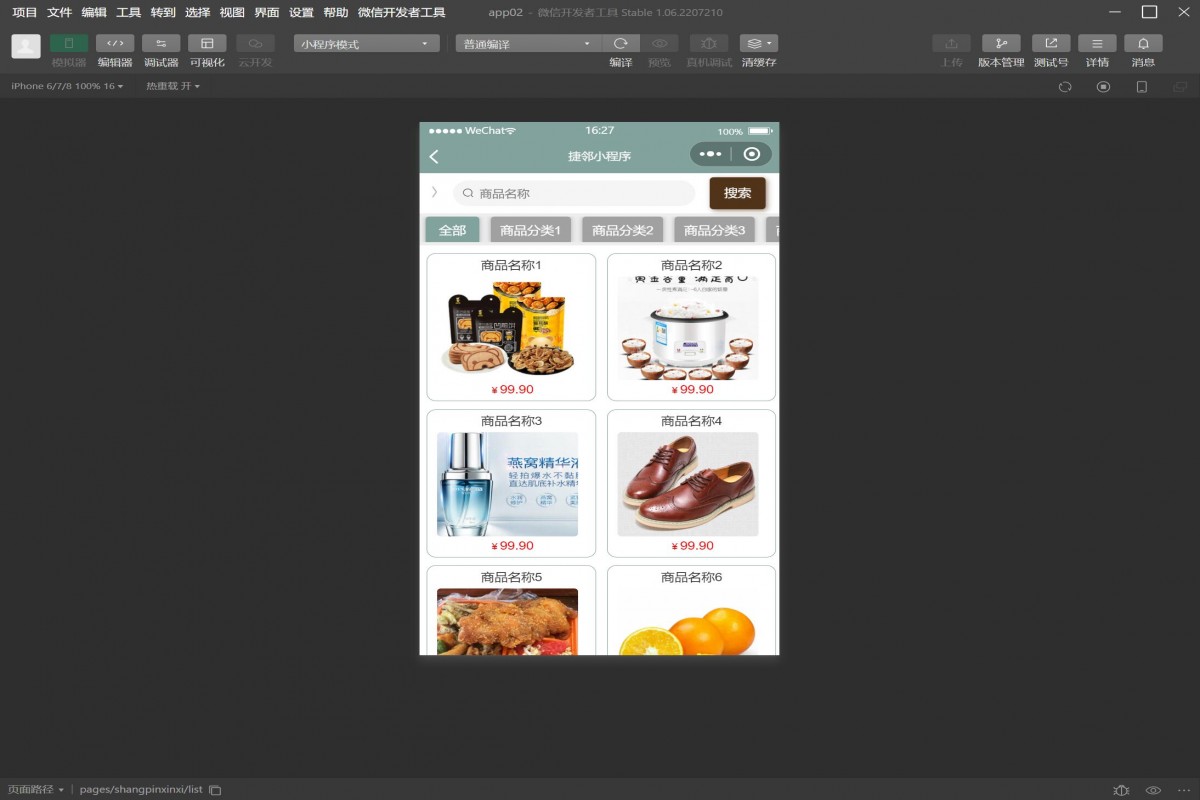This screenshot has height=800, width=1200.
Task: Click the 编译 compile refresh icon
Action: [620, 44]
